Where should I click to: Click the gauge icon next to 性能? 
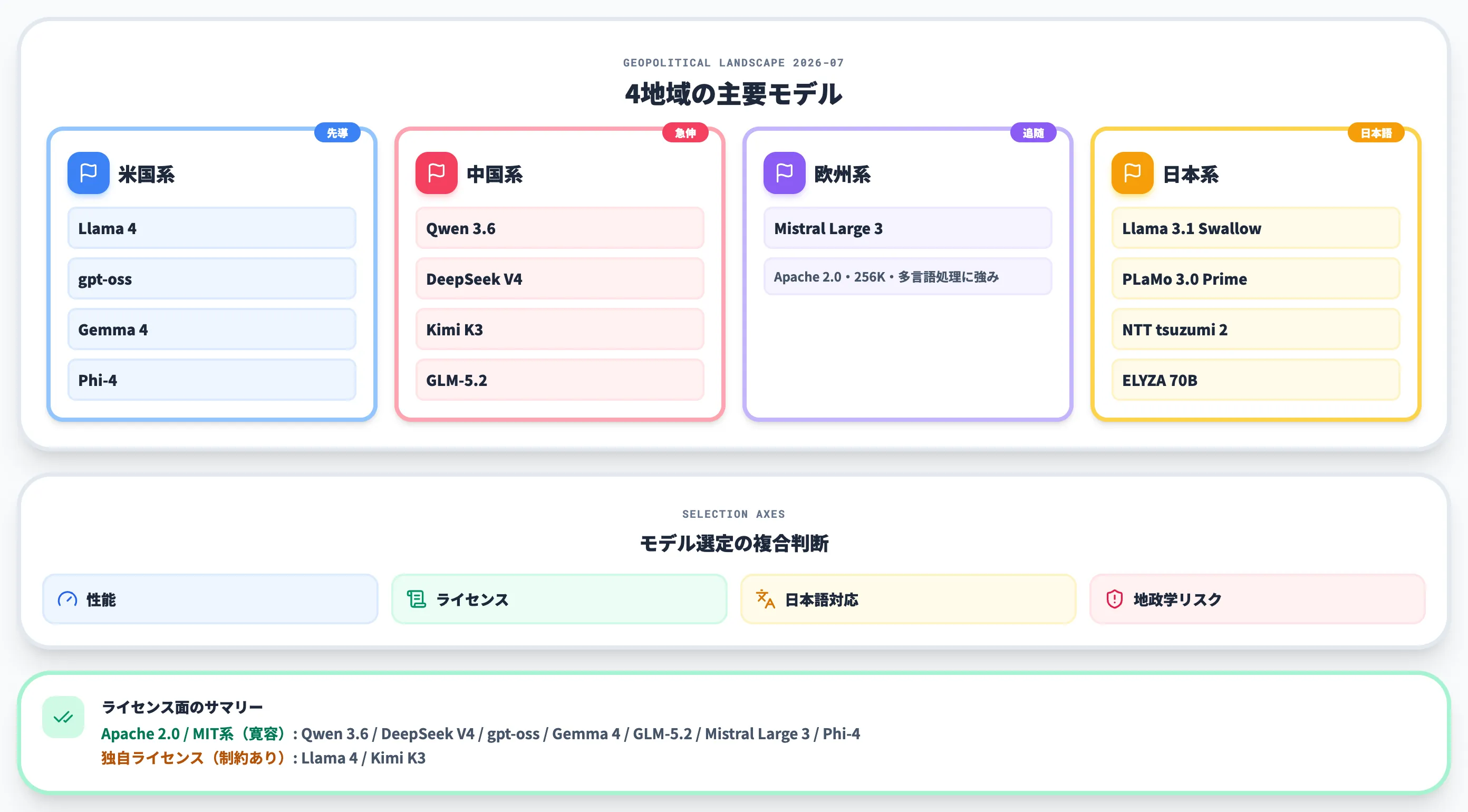click(x=67, y=599)
